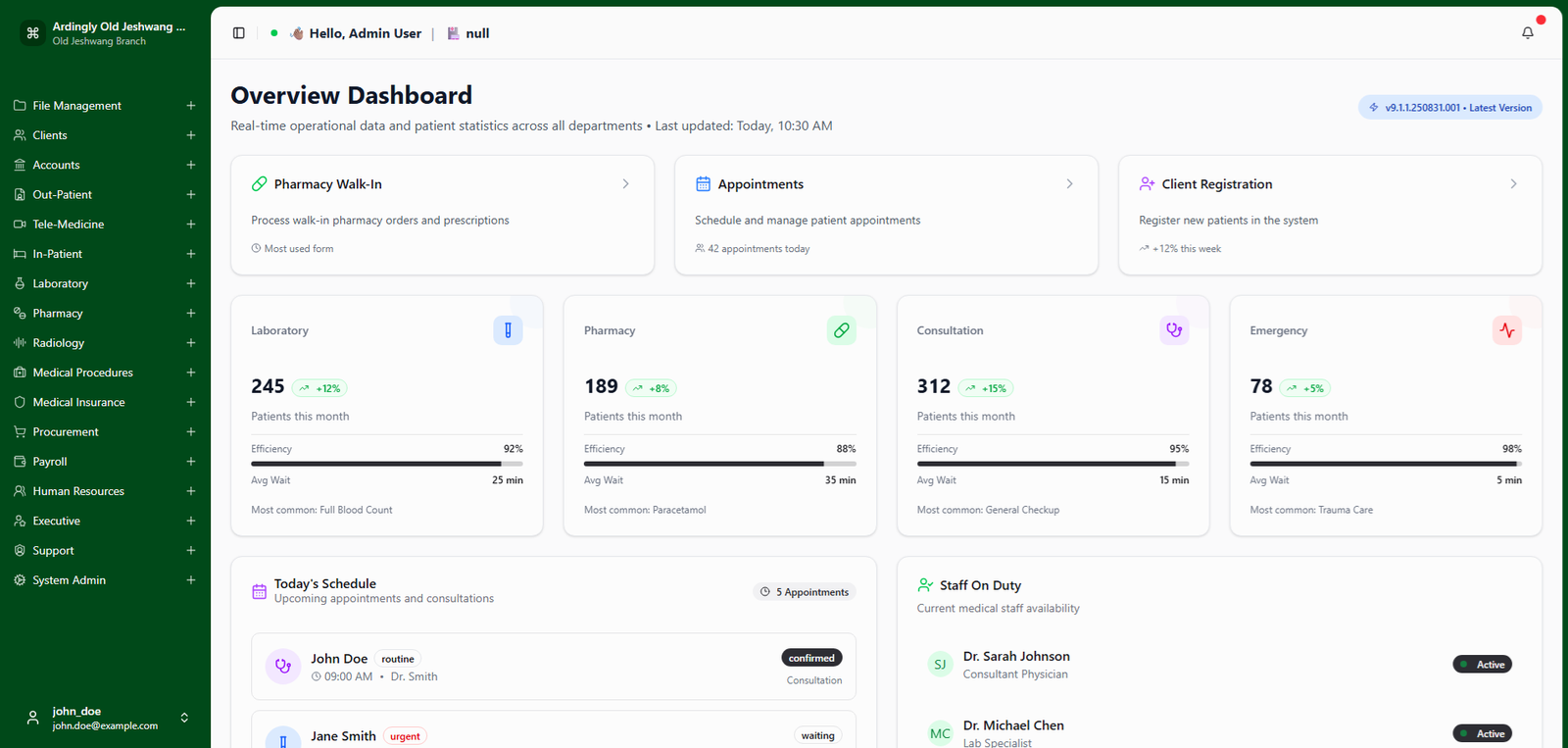Click the Emergency card heartbeat icon
This screenshot has width=1568, height=748.
coord(1507,330)
